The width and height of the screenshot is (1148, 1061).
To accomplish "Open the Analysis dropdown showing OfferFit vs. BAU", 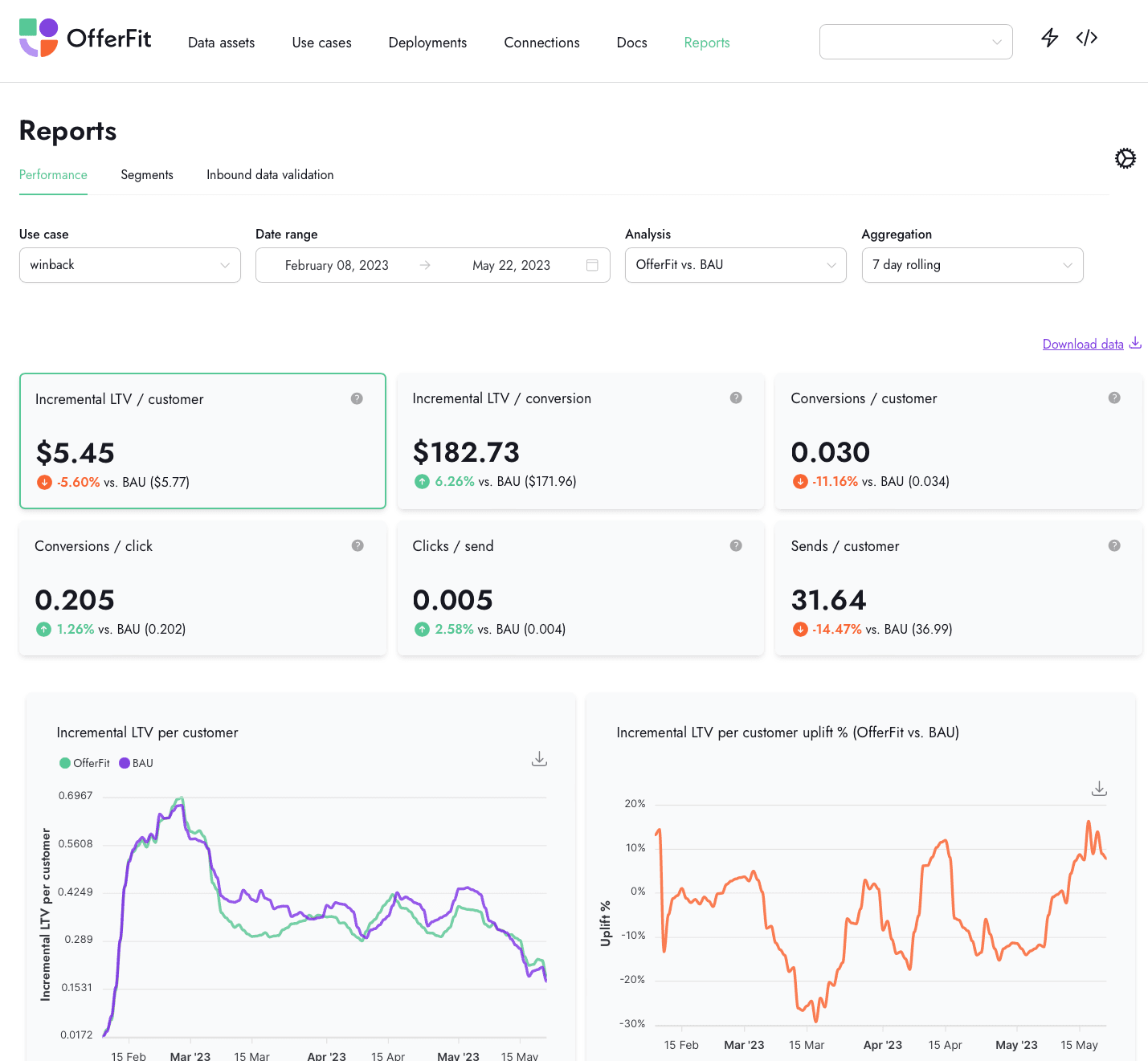I will [x=735, y=265].
